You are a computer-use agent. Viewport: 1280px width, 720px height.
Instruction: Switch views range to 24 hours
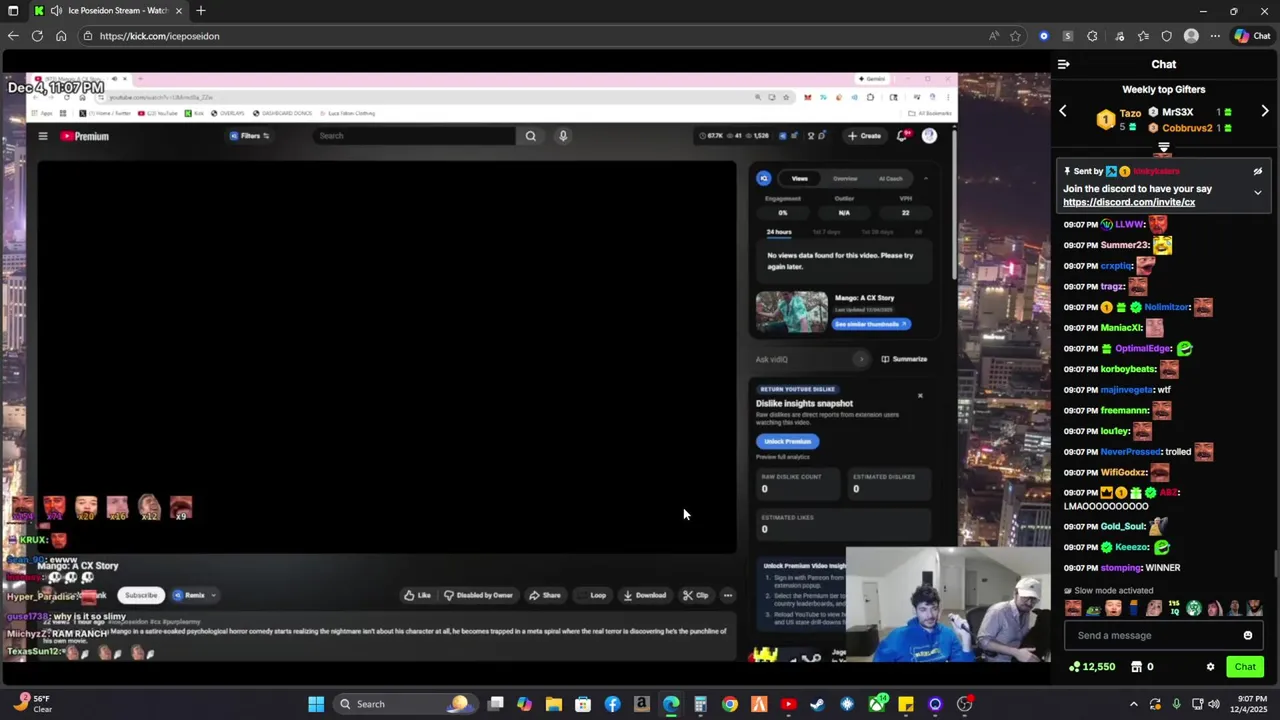(x=779, y=232)
